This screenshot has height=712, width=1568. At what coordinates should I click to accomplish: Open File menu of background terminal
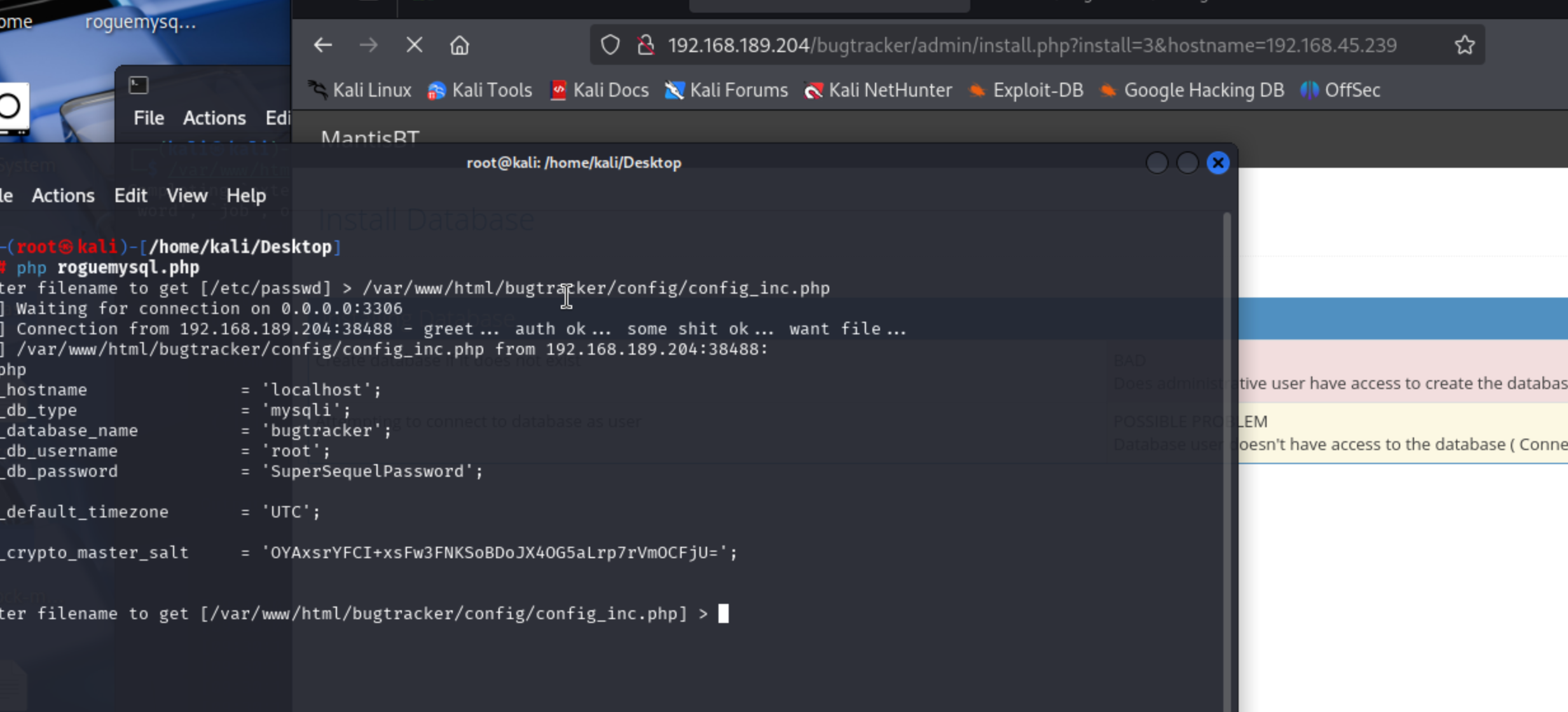[149, 118]
